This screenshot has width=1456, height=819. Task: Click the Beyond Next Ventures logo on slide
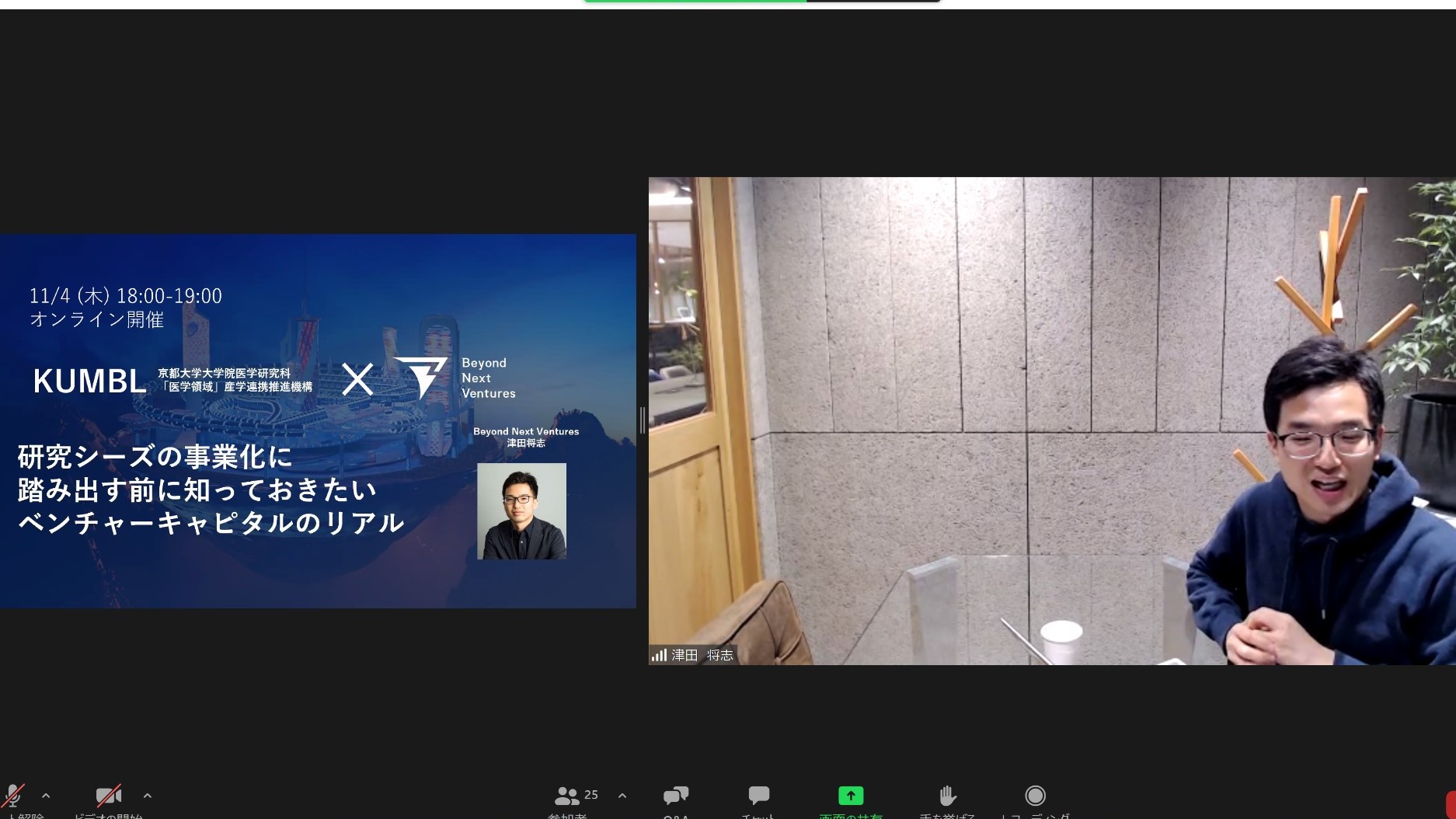click(455, 378)
